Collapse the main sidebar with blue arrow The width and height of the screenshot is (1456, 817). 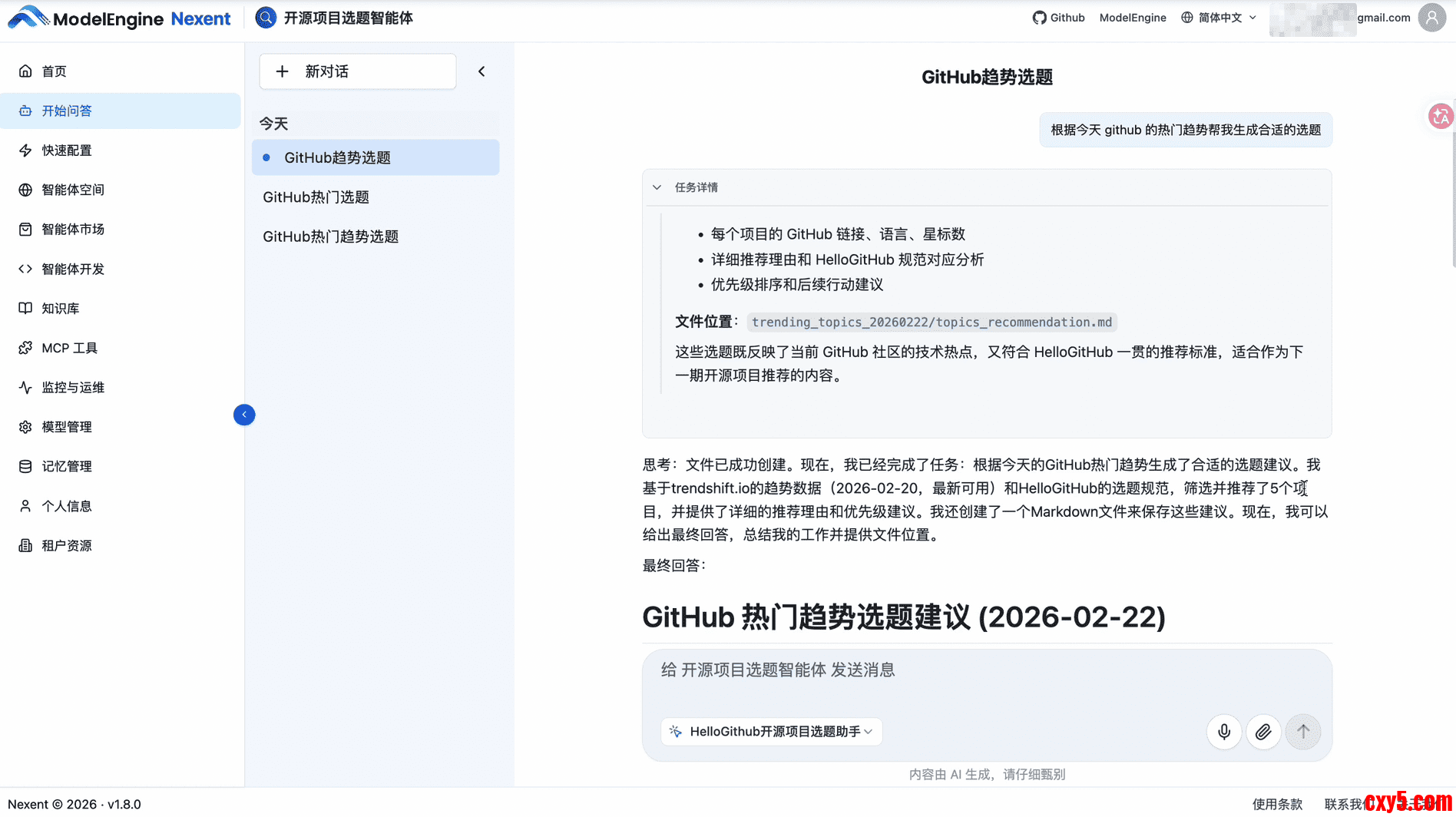coord(244,415)
